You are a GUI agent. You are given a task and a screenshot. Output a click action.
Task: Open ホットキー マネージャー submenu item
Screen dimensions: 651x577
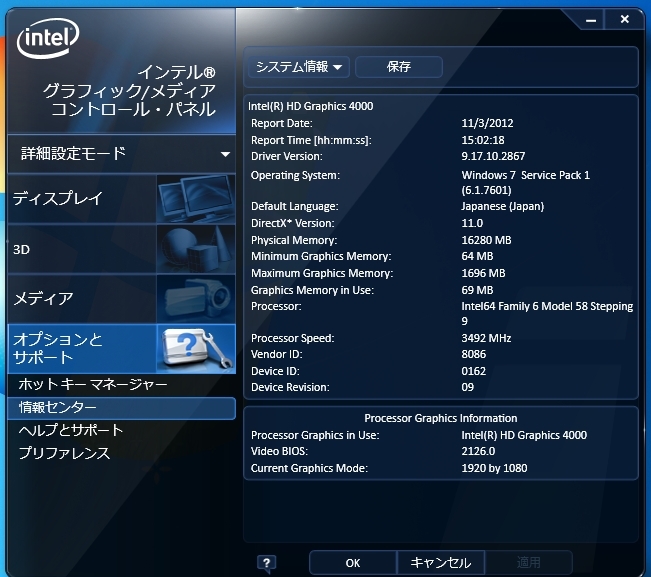pyautogui.click(x=93, y=384)
